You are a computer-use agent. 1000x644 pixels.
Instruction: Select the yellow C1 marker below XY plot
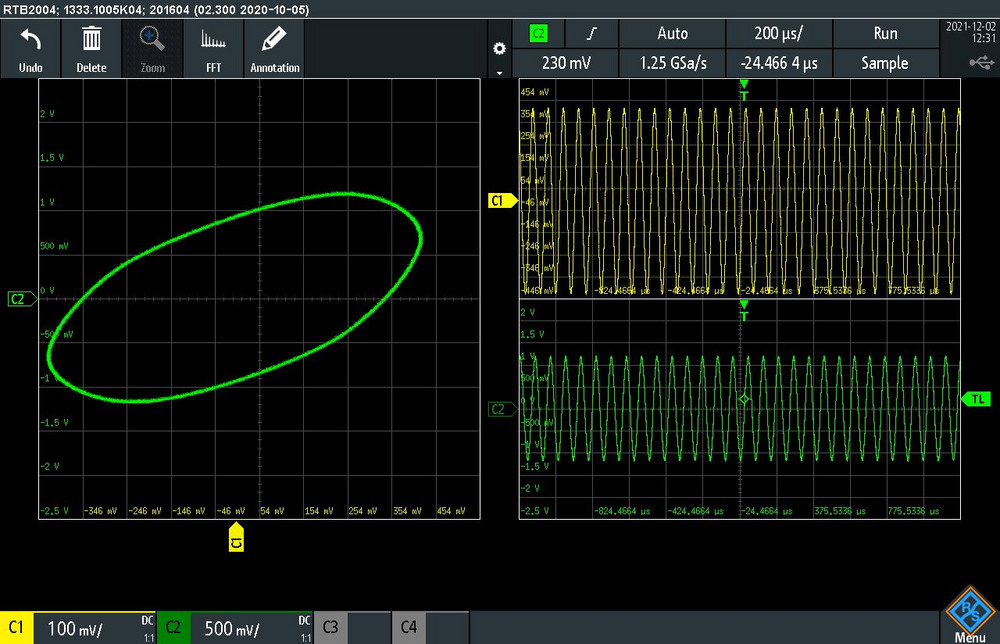pyautogui.click(x=236, y=537)
